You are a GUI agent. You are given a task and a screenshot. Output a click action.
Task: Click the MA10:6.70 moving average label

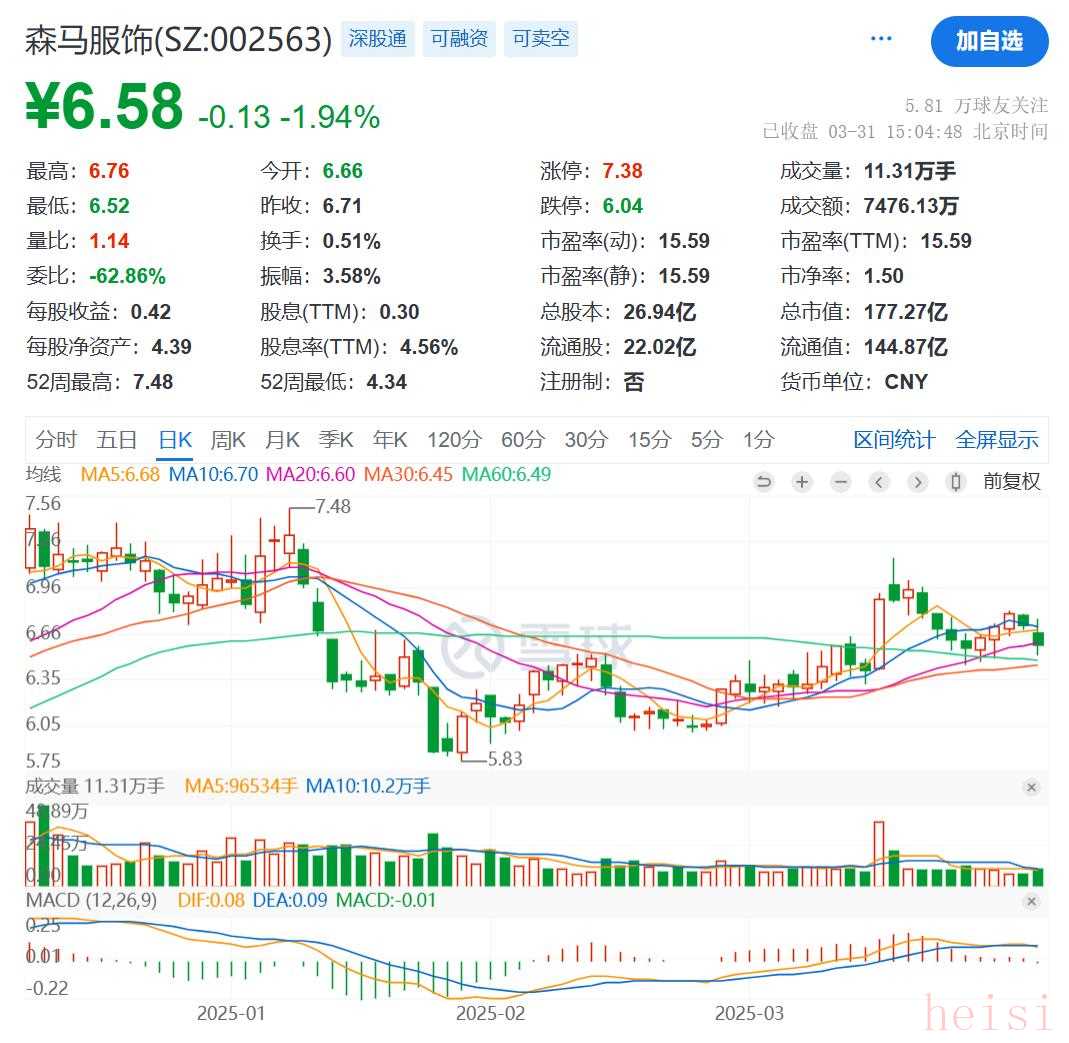tap(213, 474)
